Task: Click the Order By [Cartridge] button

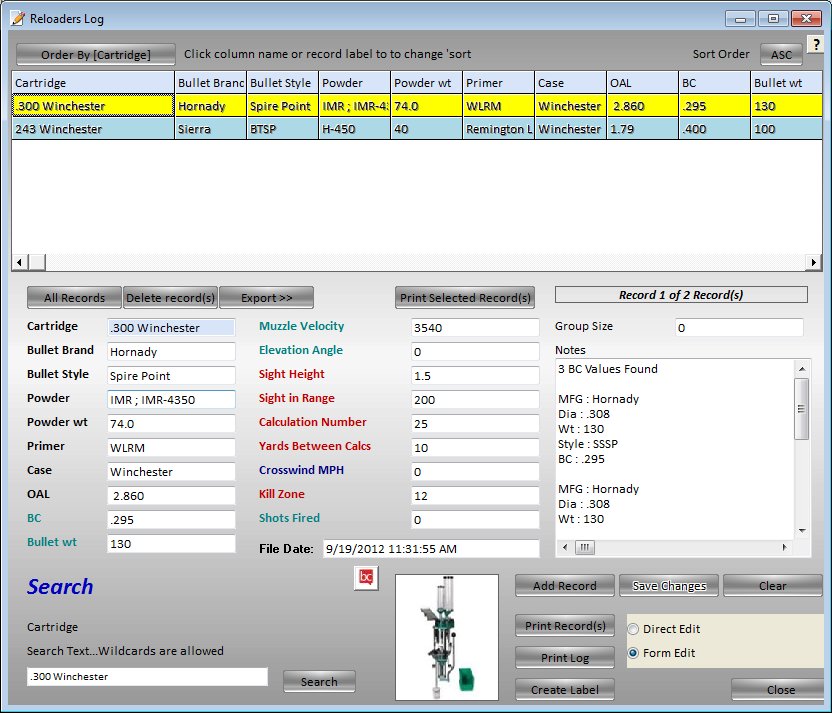Action: pos(96,54)
